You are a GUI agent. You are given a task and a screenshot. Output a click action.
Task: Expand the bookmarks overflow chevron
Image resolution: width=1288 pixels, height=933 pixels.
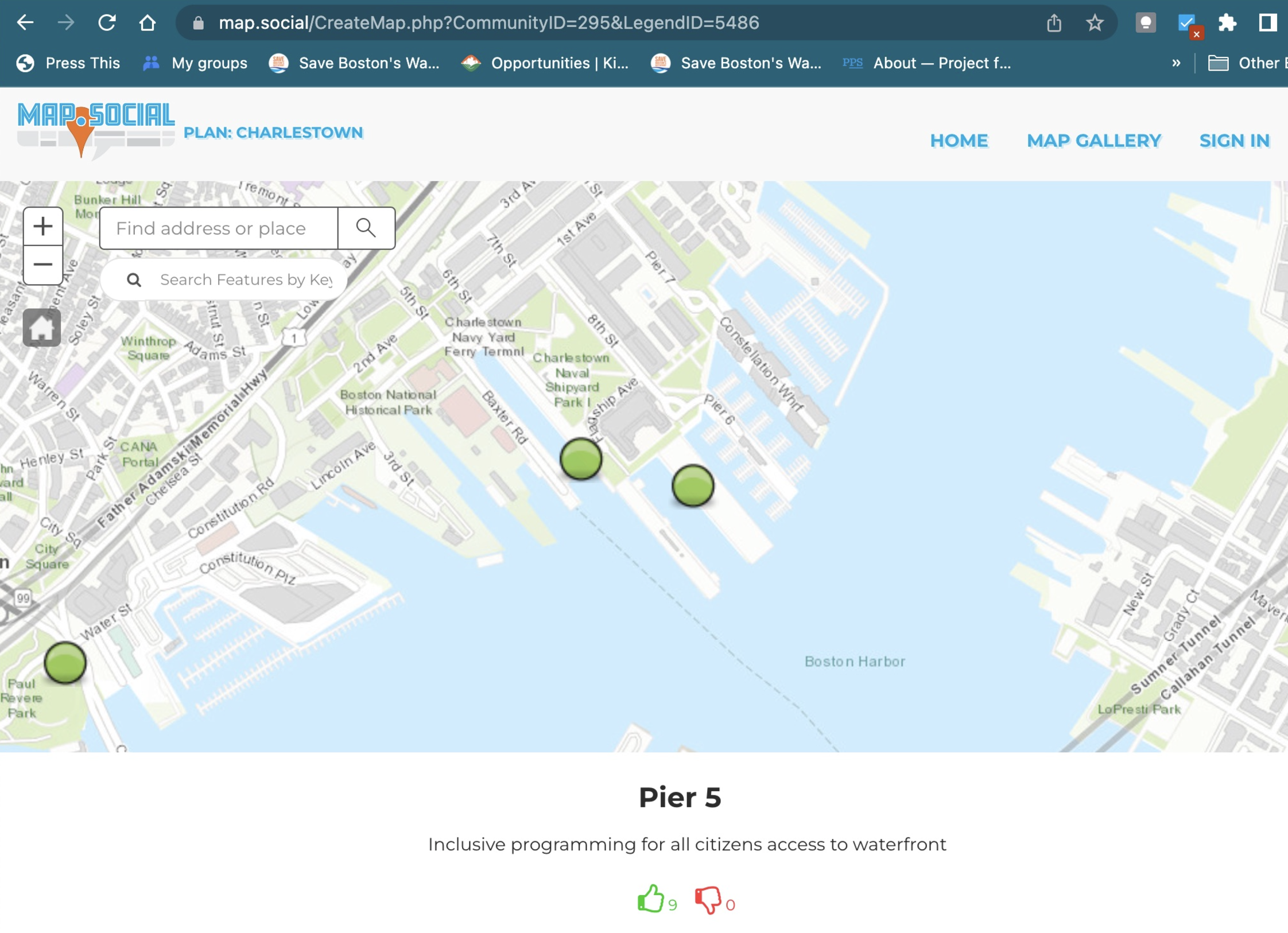pyautogui.click(x=1176, y=63)
